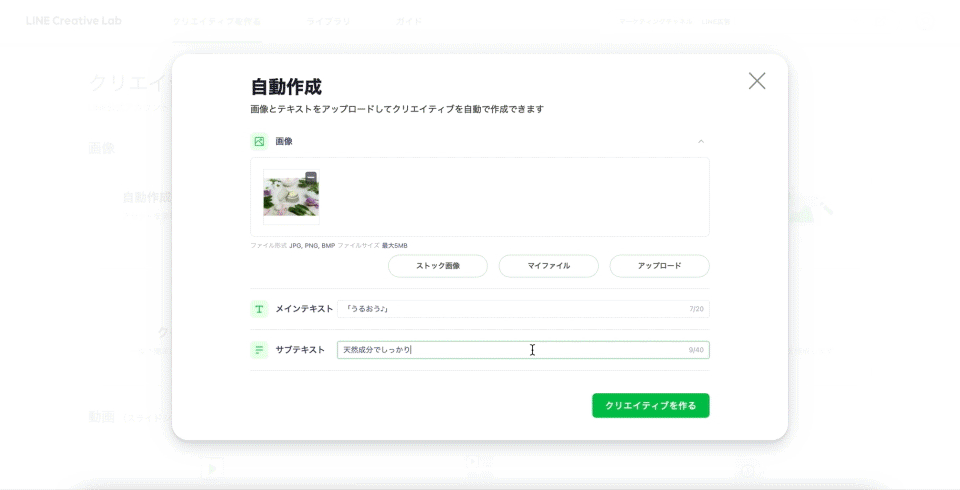This screenshot has width=960, height=490.
Task: Open マイファイル my files
Action: tap(549, 266)
